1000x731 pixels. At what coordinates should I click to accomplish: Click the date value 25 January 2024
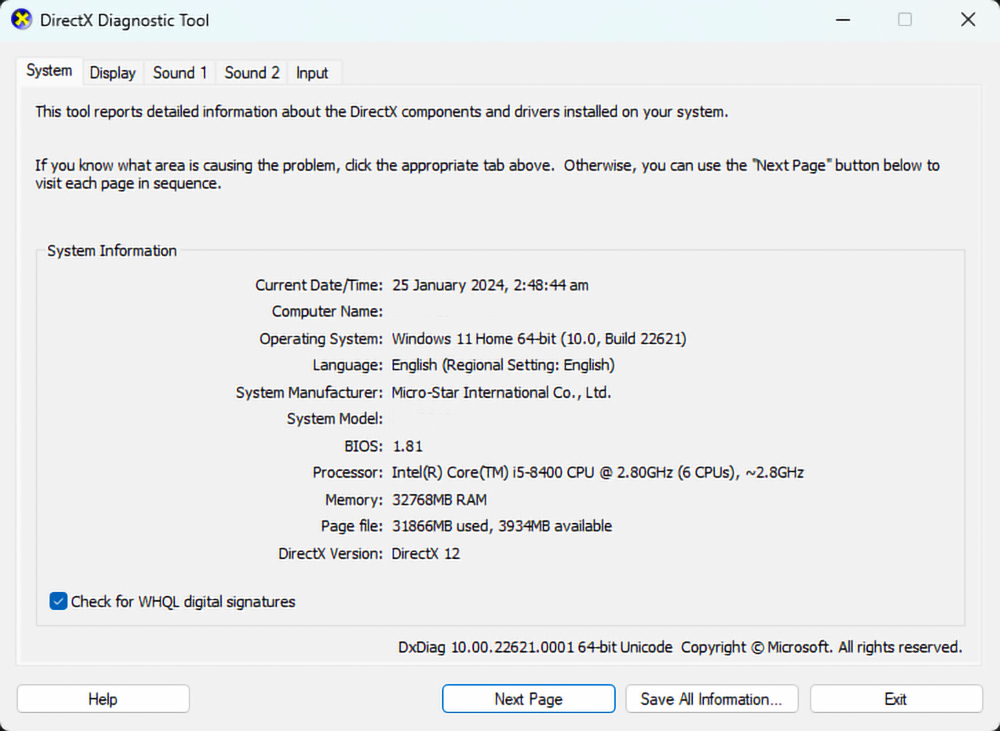point(490,285)
